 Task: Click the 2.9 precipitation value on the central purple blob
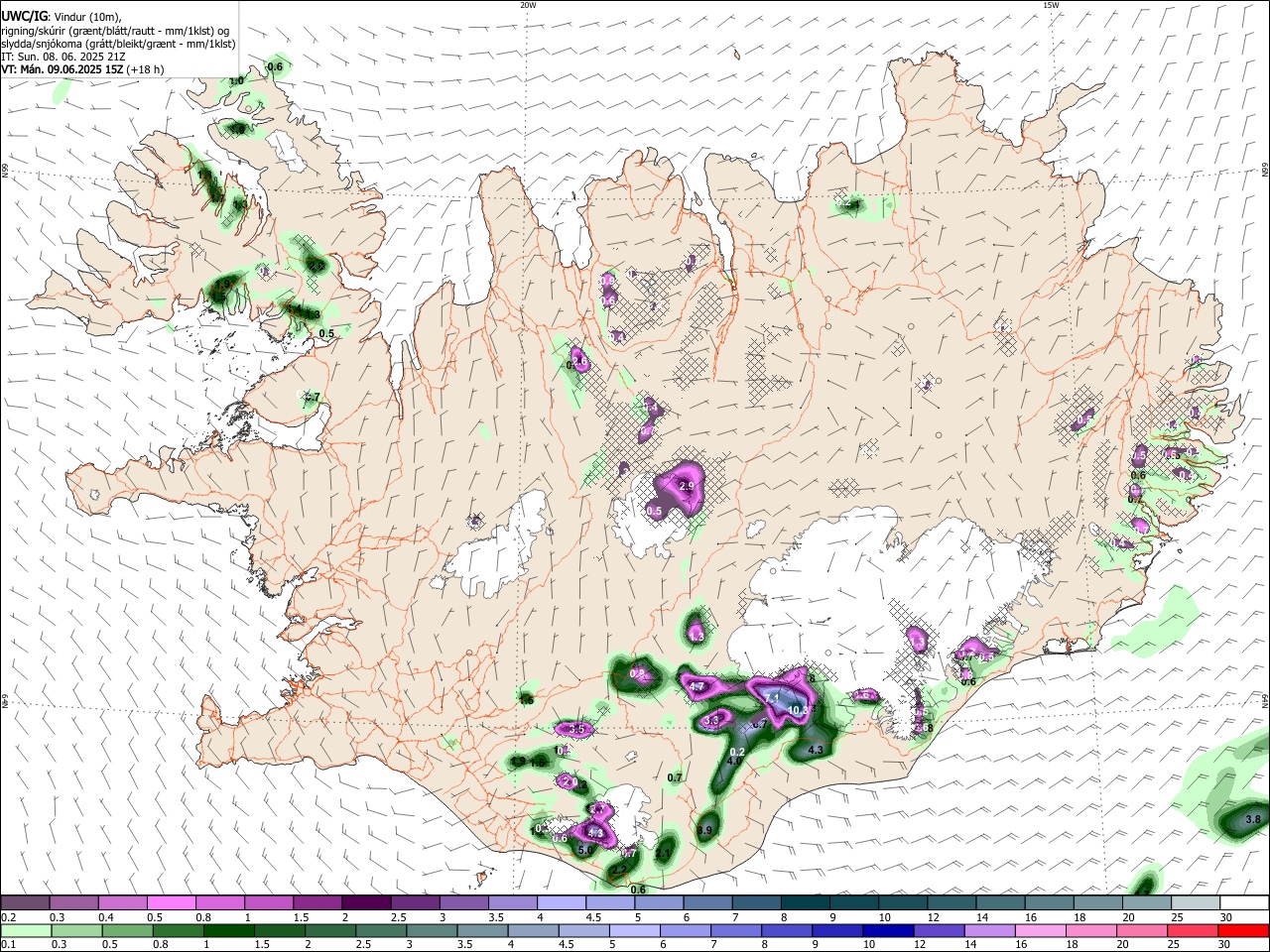point(687,486)
